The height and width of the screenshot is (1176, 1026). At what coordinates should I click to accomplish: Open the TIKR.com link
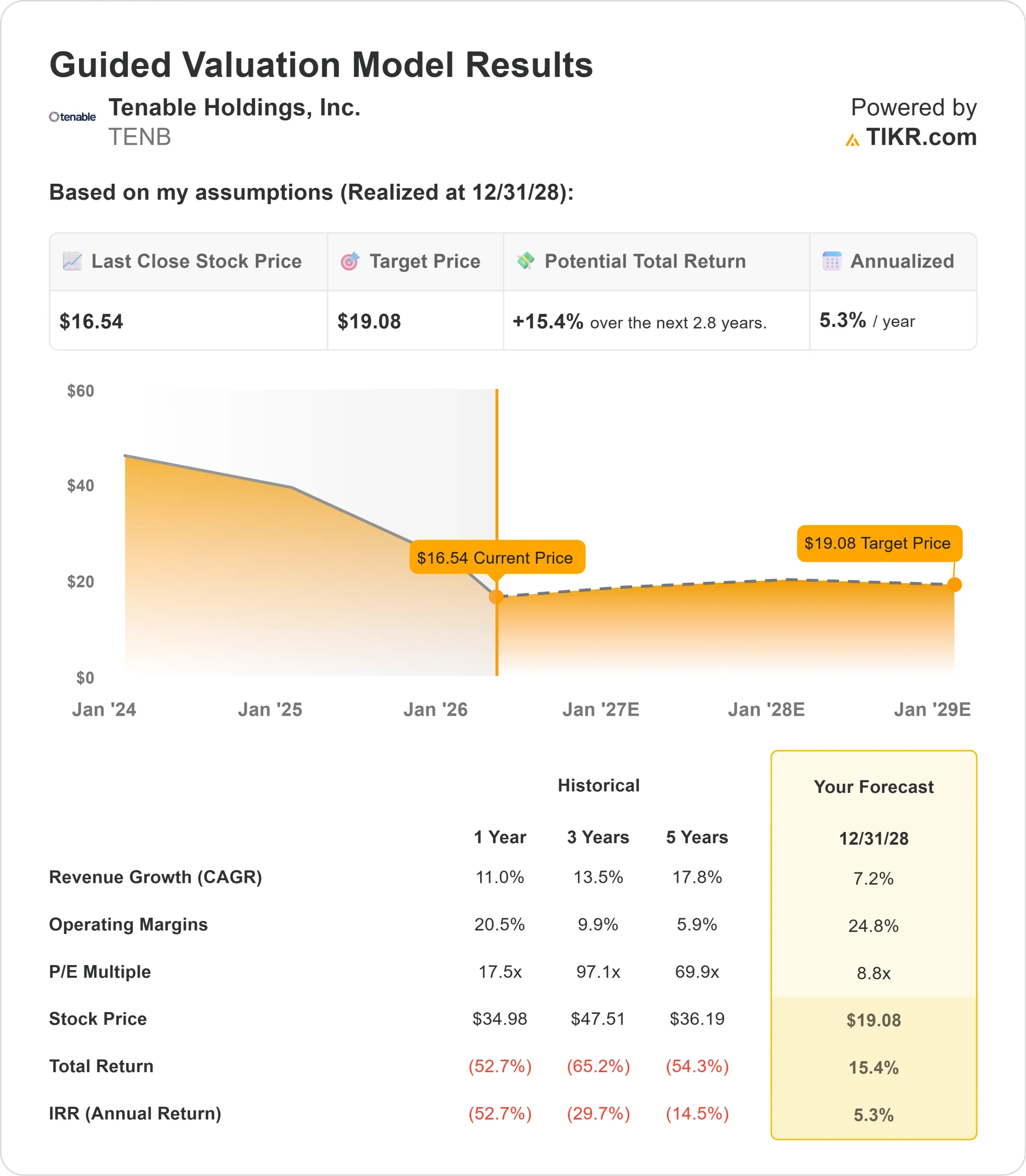[x=921, y=137]
